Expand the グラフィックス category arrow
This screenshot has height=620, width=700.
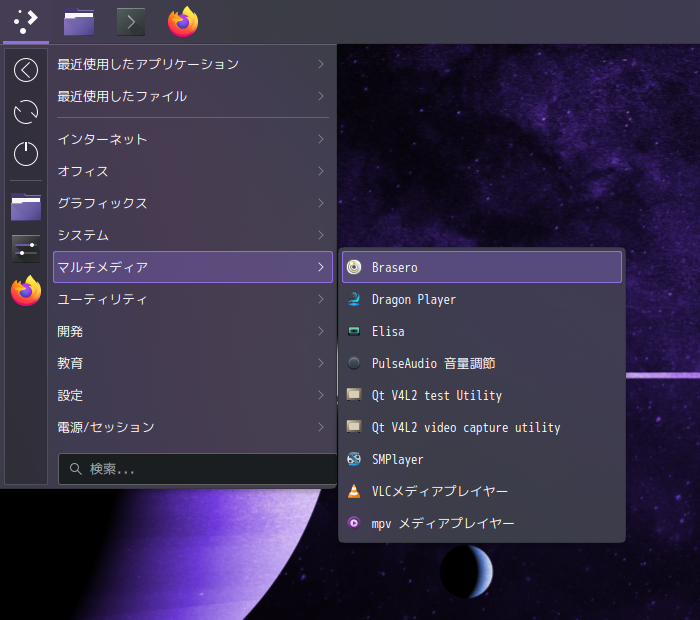click(x=321, y=203)
